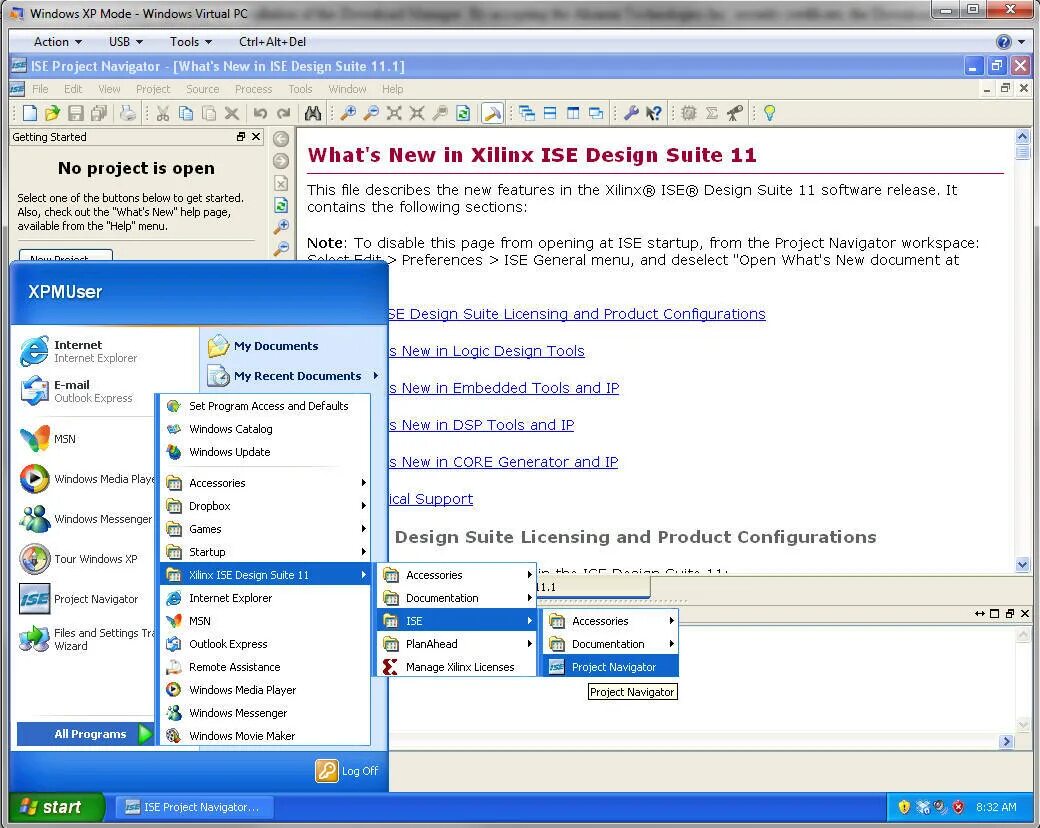Open the File menu
The image size is (1040, 828).
click(40, 89)
